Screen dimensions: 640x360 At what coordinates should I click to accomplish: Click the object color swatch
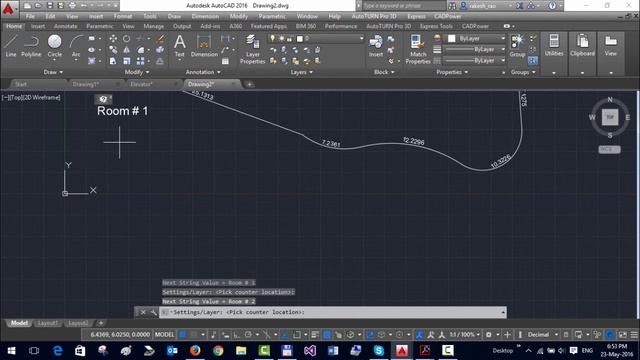coord(451,38)
